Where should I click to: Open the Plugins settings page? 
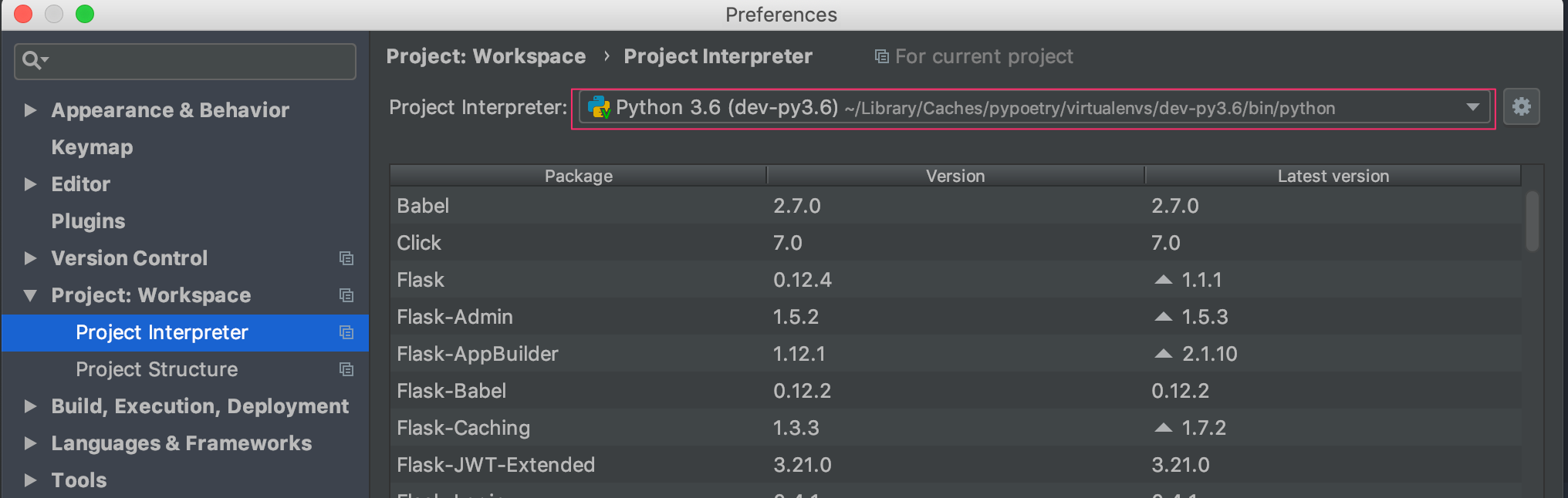[x=88, y=221]
